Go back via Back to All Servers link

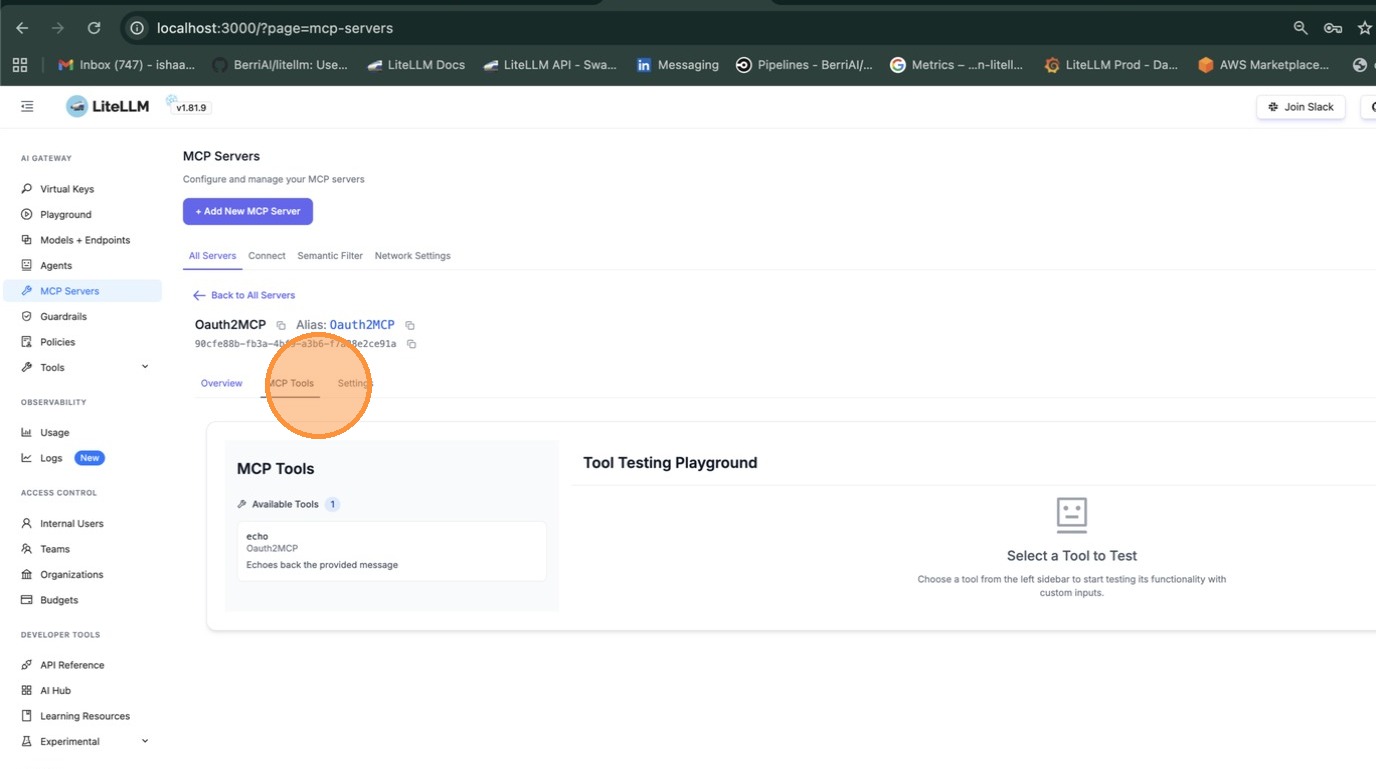click(x=244, y=295)
